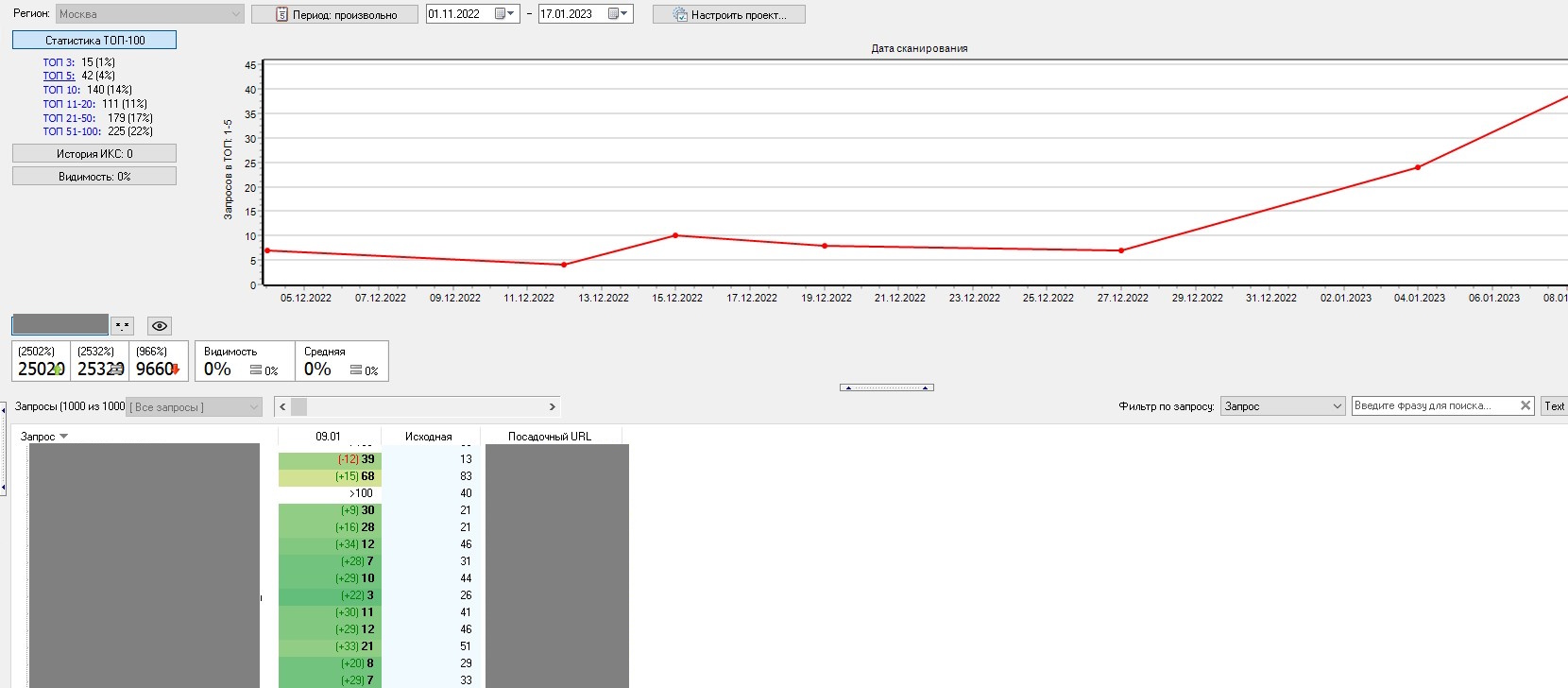This screenshot has width=1568, height=688.
Task: Toggle the eye visibility button
Action: 160,326
